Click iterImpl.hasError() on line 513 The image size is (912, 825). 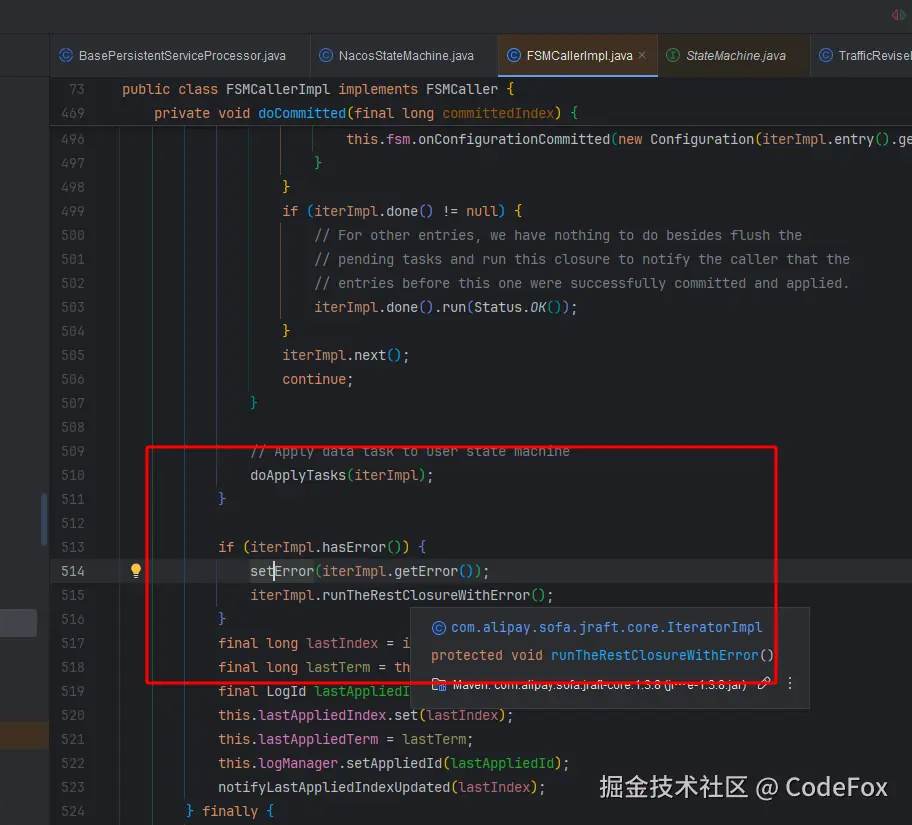tap(326, 547)
